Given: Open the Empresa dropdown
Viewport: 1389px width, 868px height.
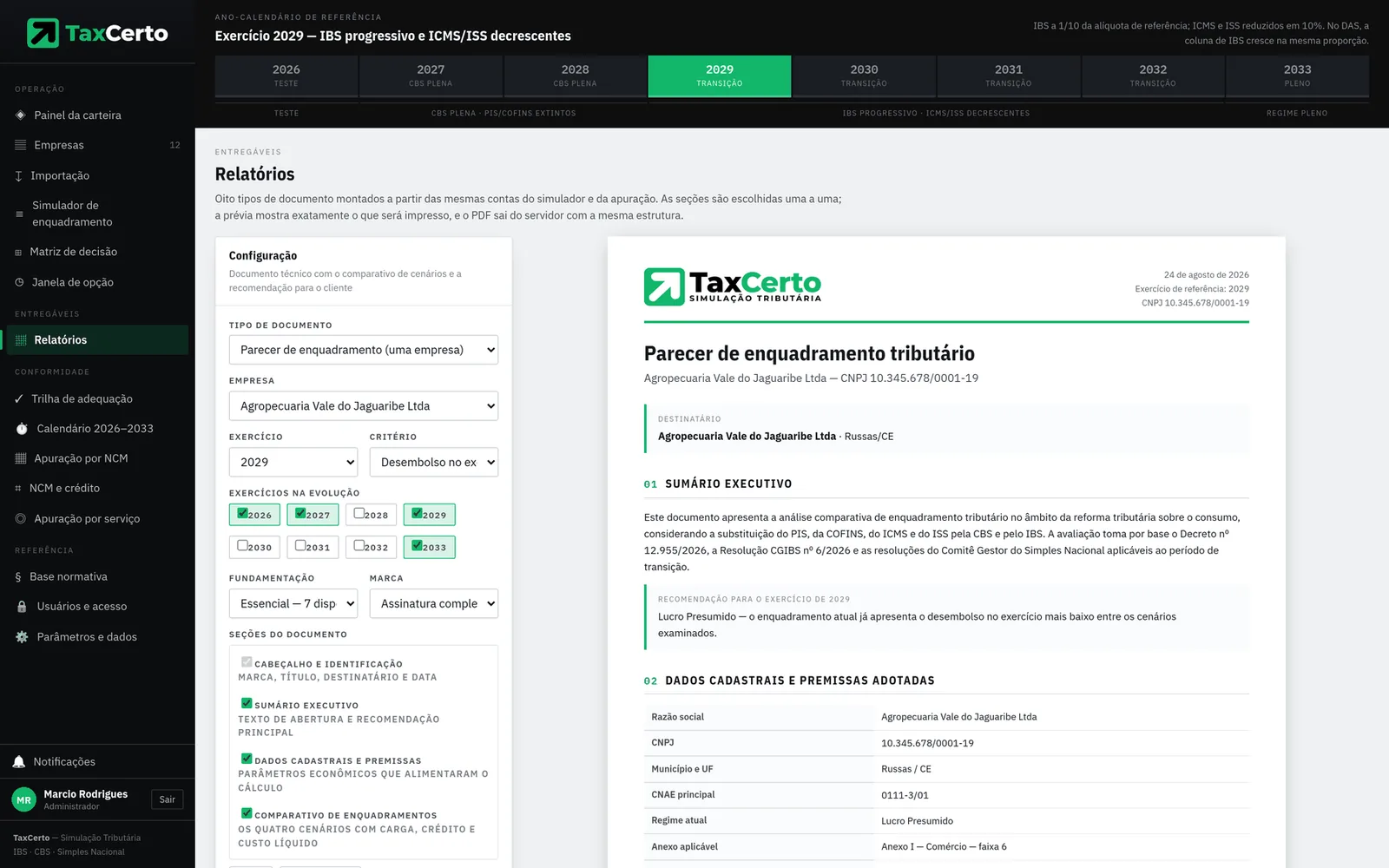Looking at the screenshot, I should [364, 406].
